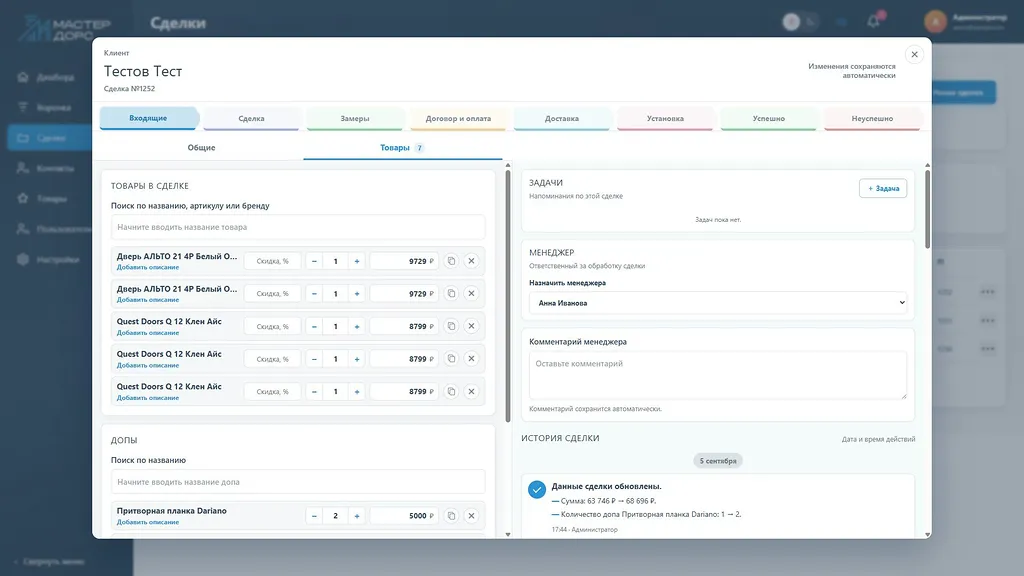Click the Задач пока нет text
The height and width of the screenshot is (576, 1024).
pos(718,219)
